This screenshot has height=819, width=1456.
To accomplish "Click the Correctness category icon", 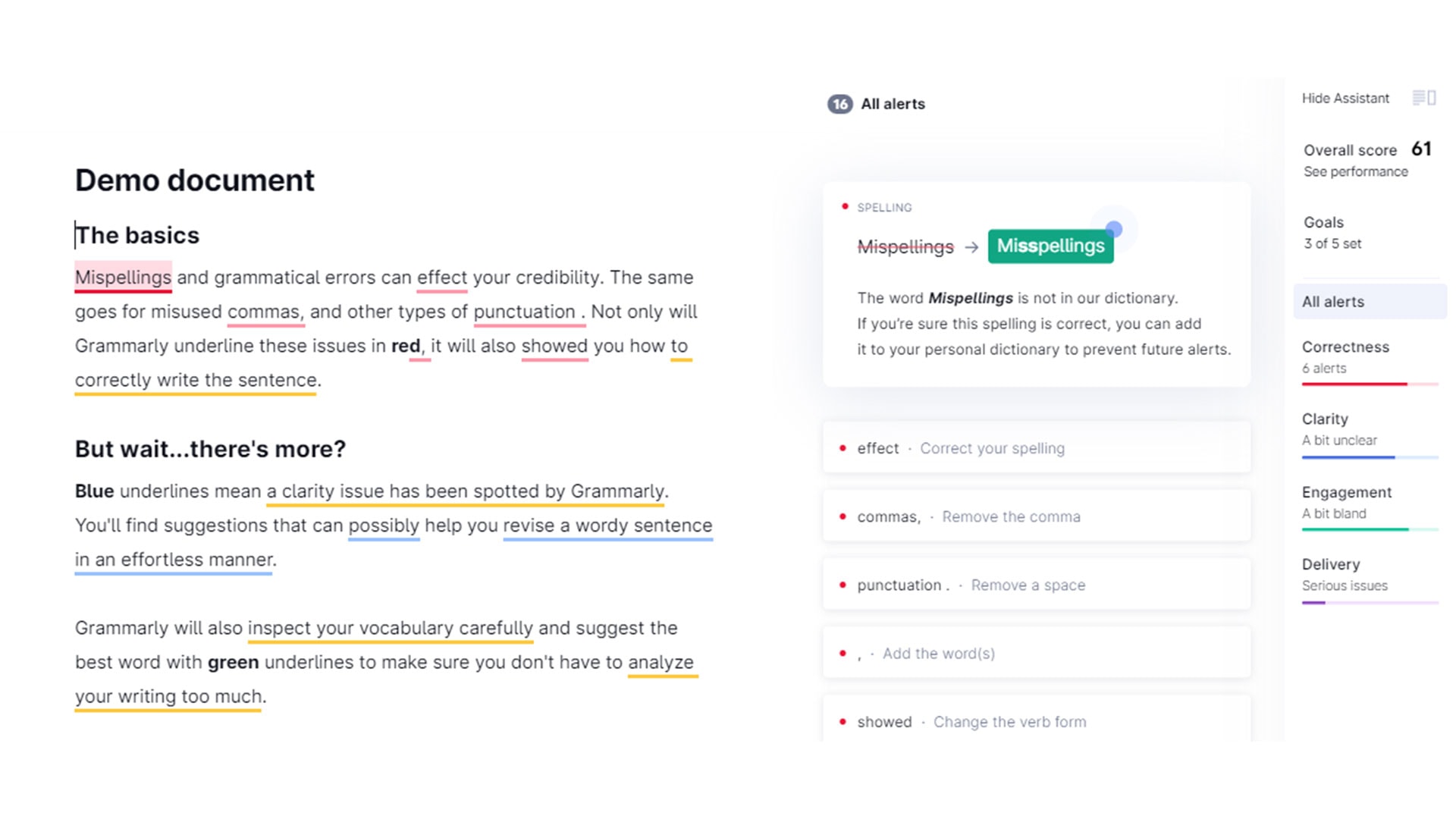I will pyautogui.click(x=1346, y=347).
